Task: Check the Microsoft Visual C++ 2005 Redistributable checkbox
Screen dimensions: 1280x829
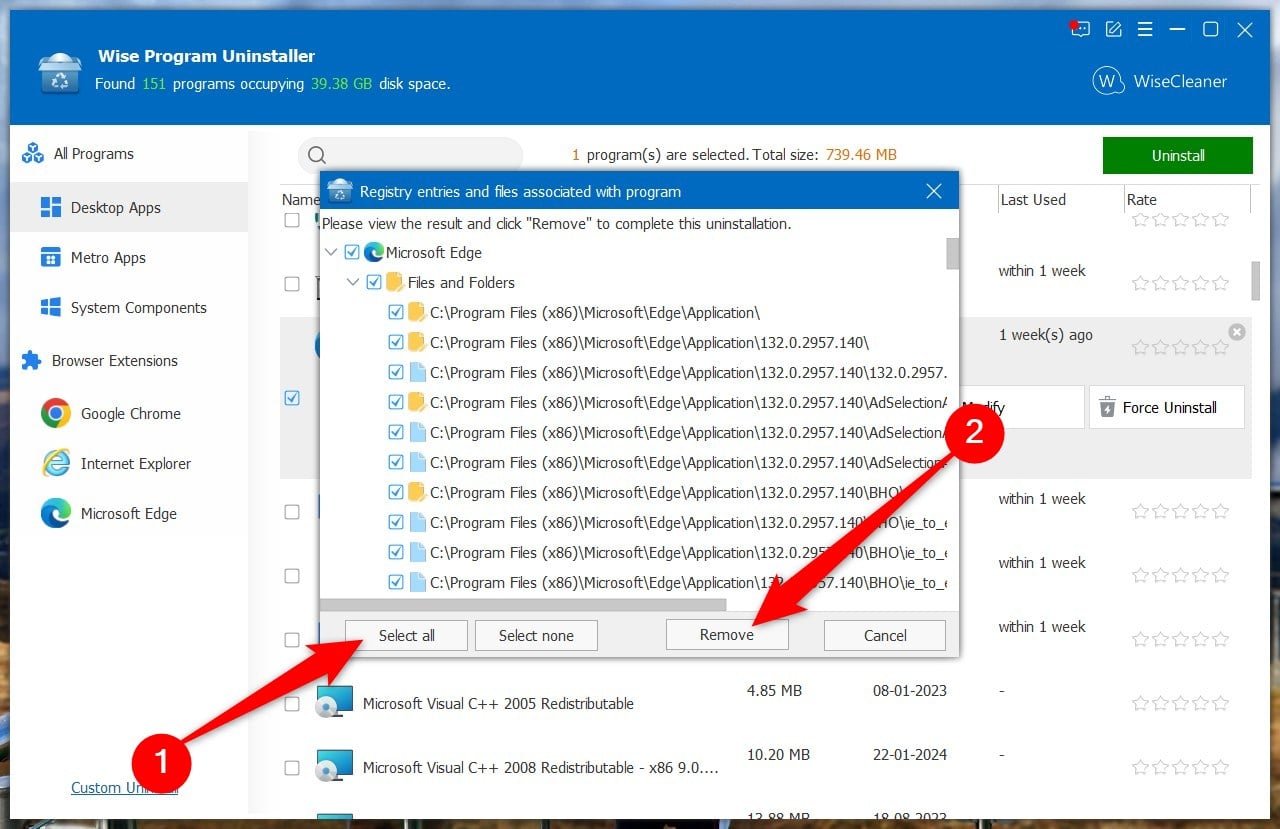Action: 292,704
